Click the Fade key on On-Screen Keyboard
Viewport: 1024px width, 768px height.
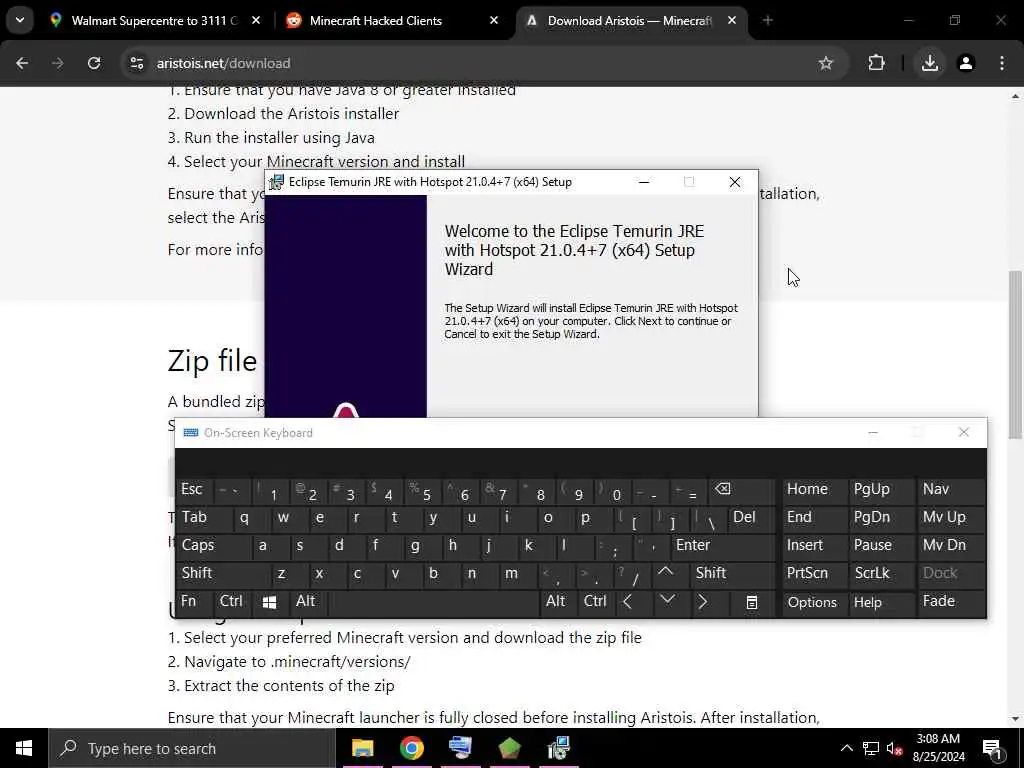pyautogui.click(x=951, y=601)
